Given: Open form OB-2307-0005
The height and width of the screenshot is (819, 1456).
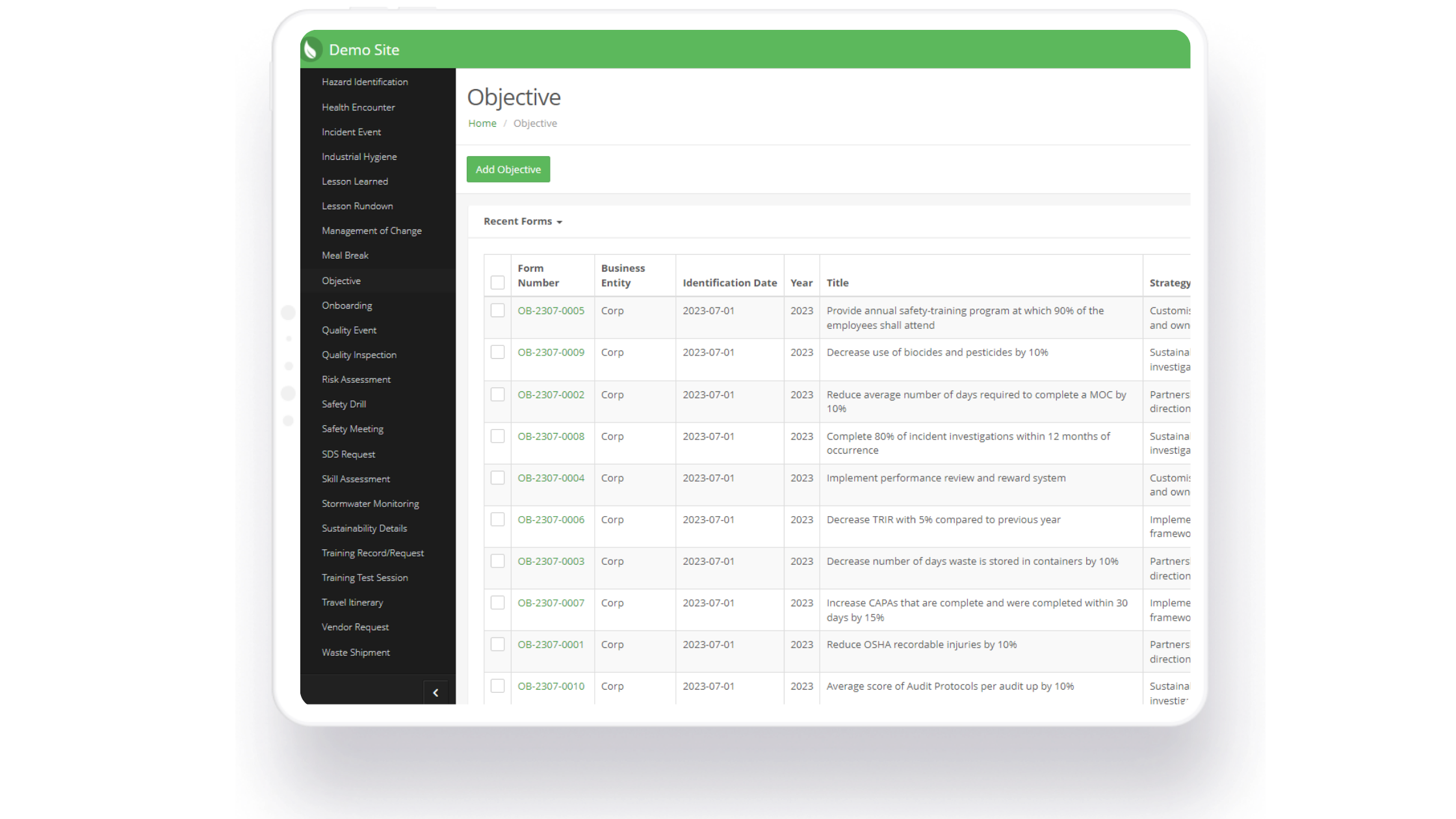Looking at the screenshot, I should [551, 310].
